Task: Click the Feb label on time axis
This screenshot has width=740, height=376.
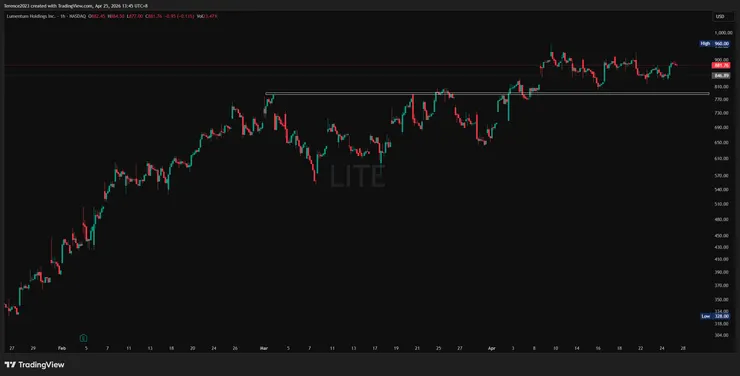Action: 62,348
